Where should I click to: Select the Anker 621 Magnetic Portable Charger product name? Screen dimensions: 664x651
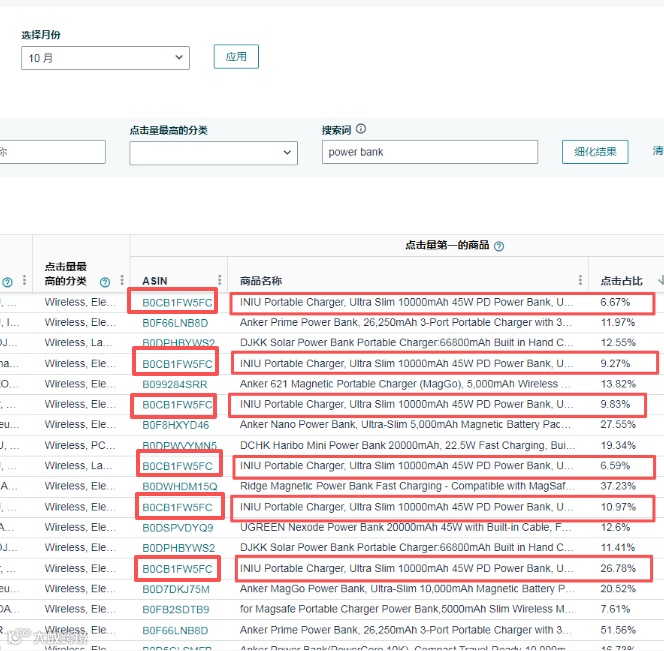pyautogui.click(x=405, y=384)
